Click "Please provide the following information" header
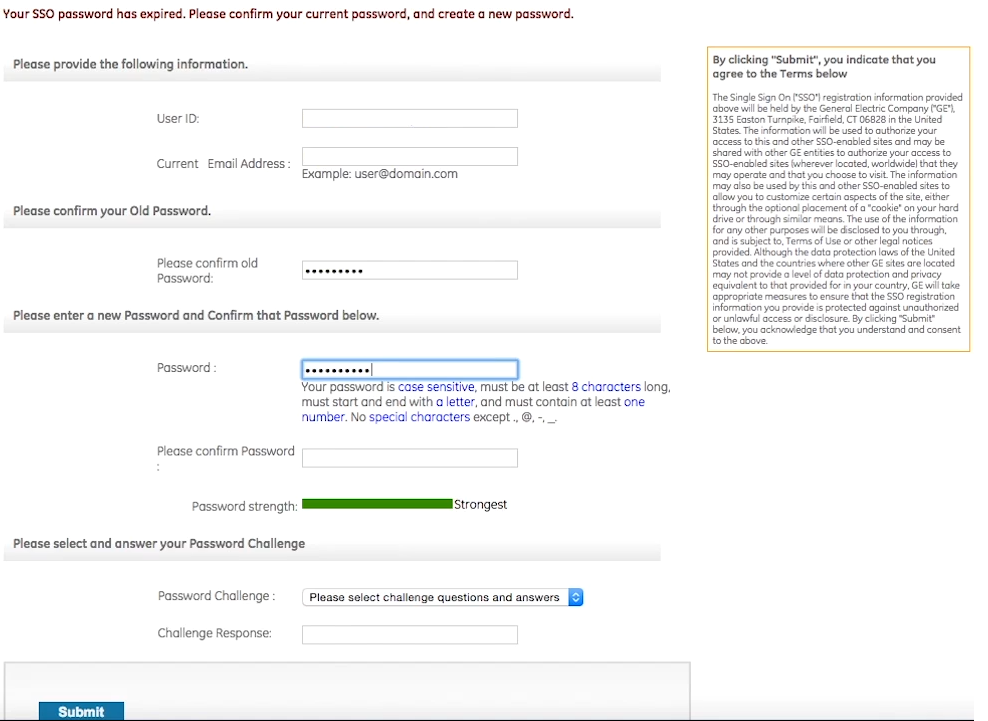The width and height of the screenshot is (988, 721). tap(130, 64)
